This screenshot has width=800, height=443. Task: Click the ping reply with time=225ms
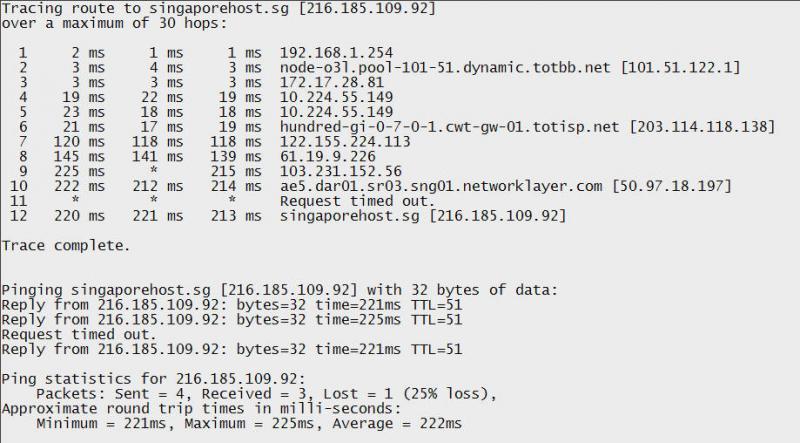(232, 320)
